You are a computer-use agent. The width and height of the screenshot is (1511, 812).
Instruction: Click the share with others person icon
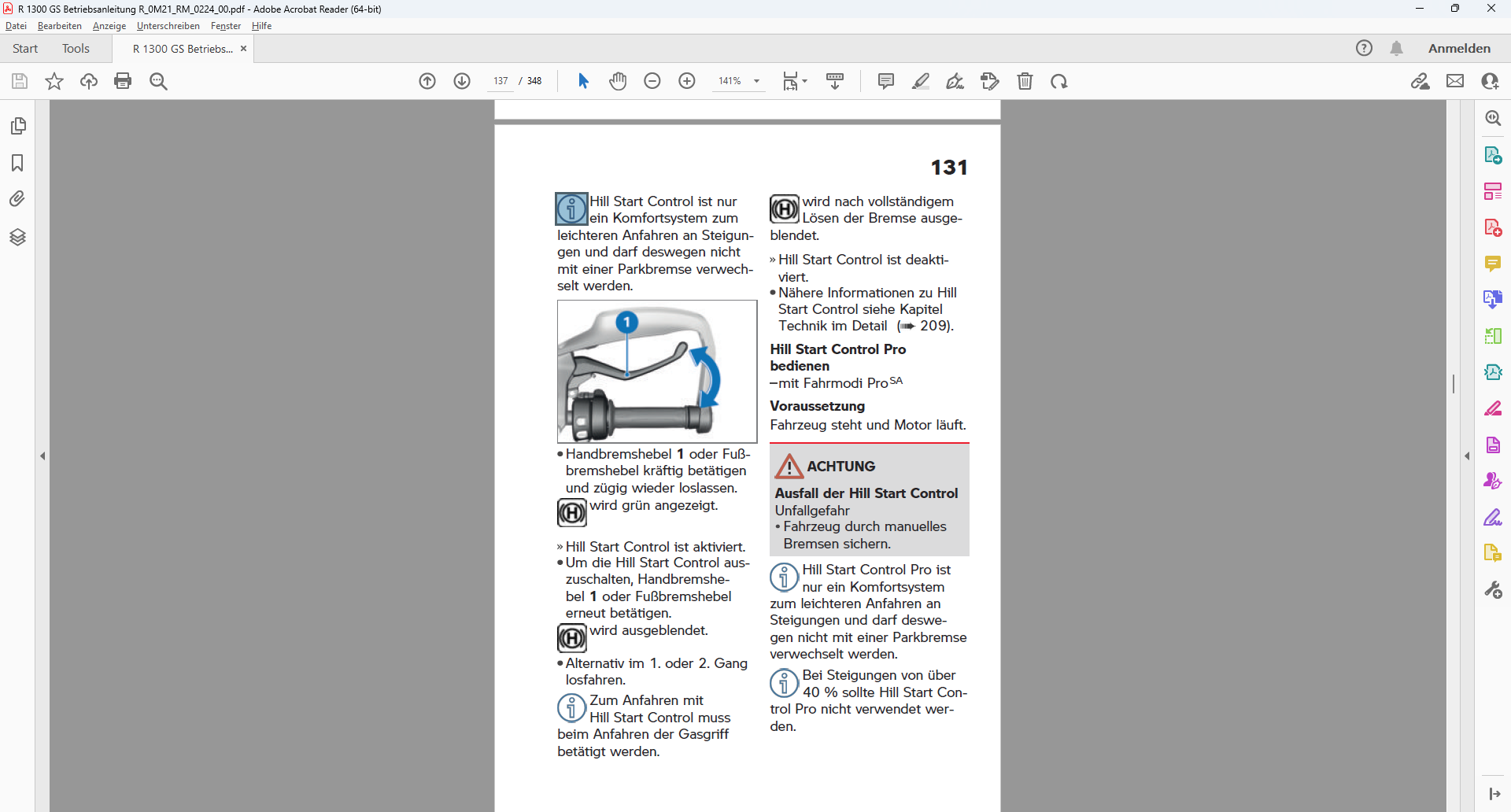[1490, 81]
